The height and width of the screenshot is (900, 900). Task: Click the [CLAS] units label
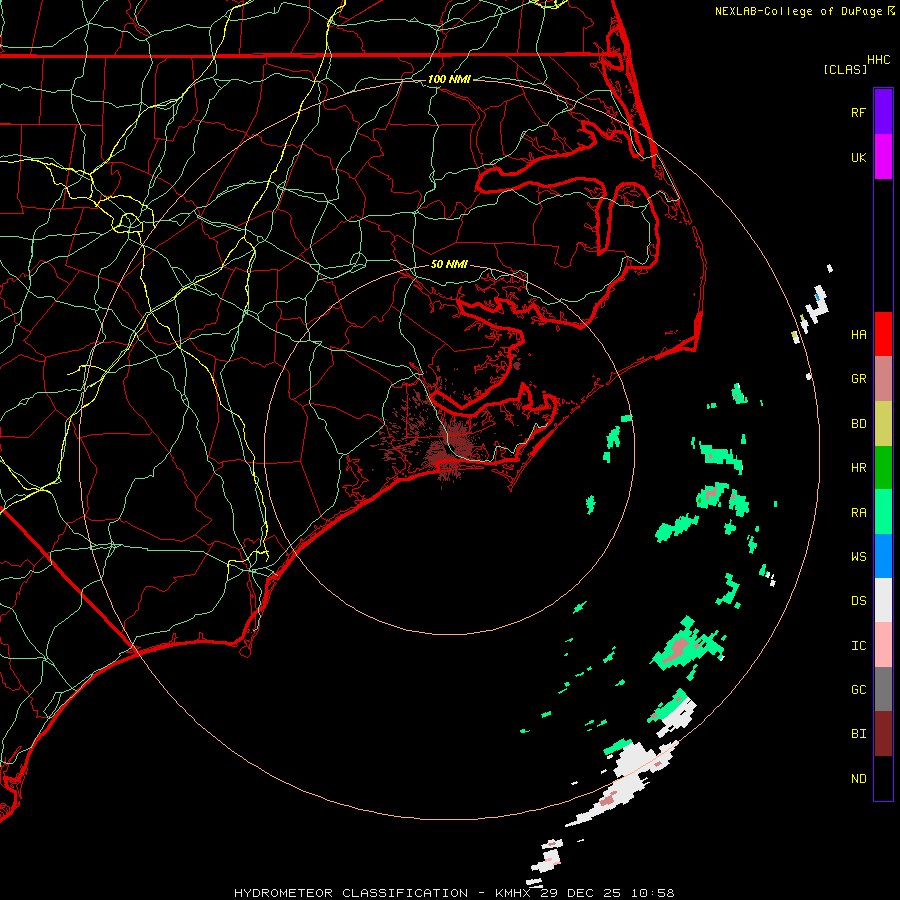click(x=845, y=69)
